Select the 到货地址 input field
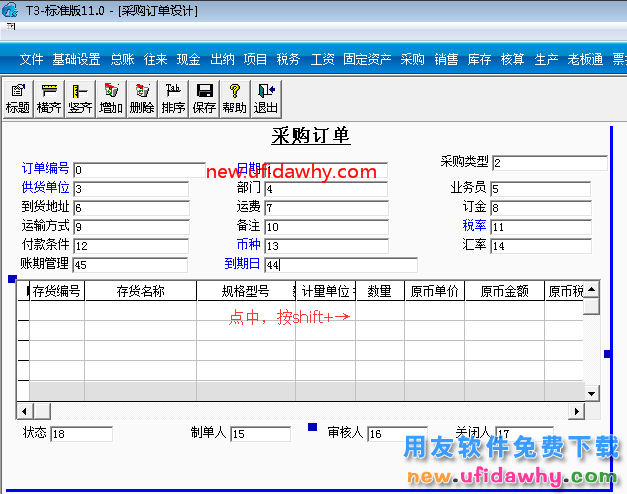The height and width of the screenshot is (494, 627). click(132, 208)
